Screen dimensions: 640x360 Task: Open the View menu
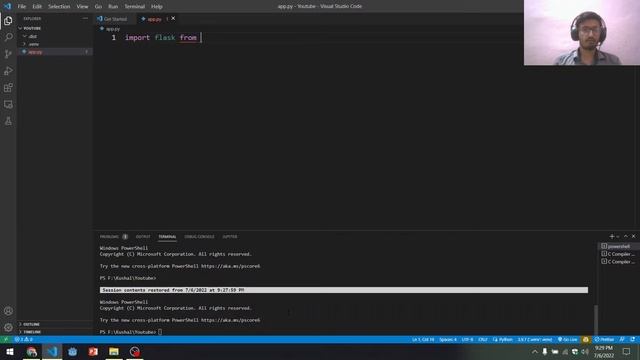pos(82,6)
